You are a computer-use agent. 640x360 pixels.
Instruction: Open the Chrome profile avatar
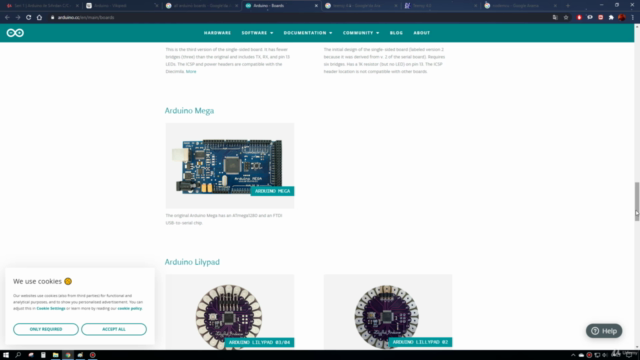click(622, 18)
